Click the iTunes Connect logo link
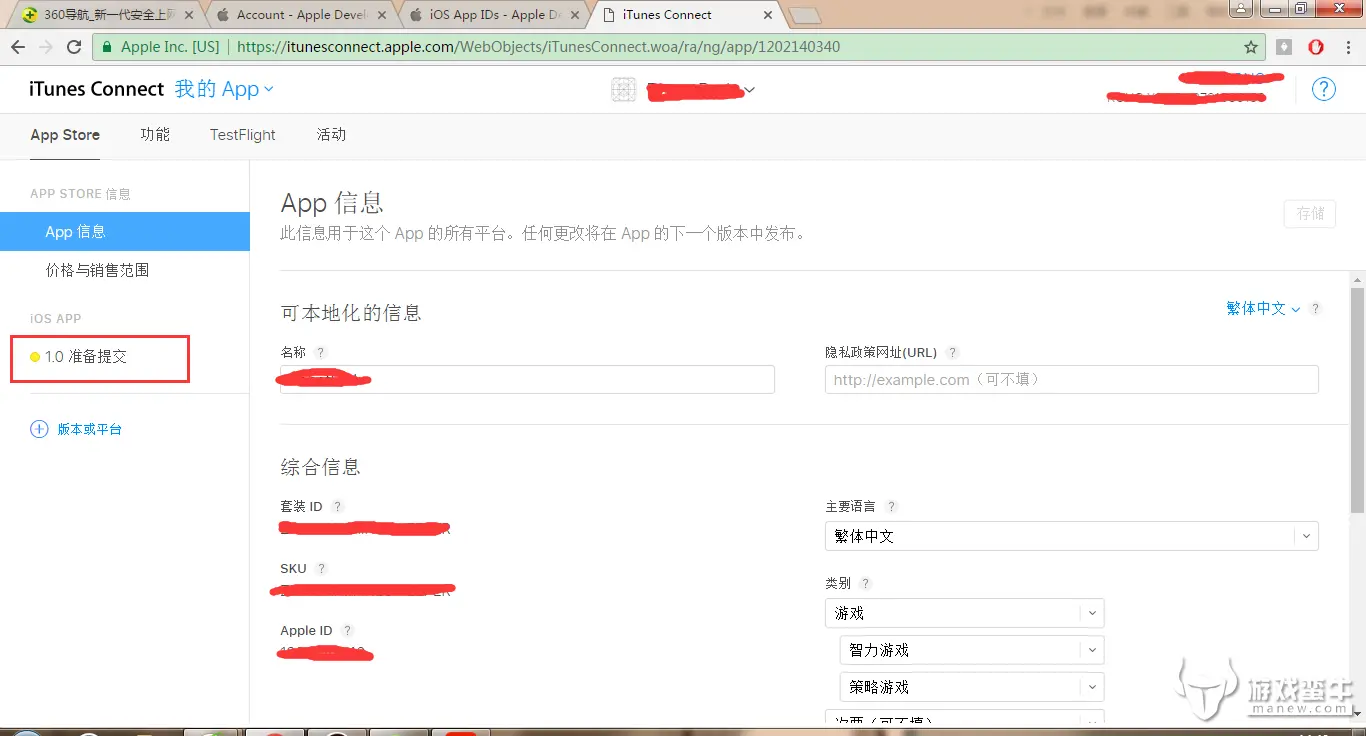This screenshot has width=1366, height=736. coord(97,89)
